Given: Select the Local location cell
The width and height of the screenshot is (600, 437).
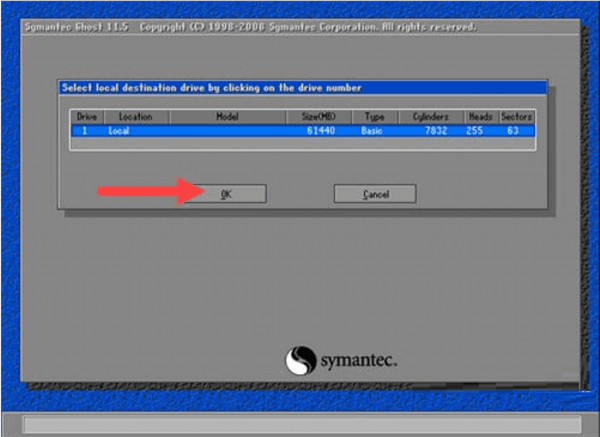Looking at the screenshot, I should [x=119, y=130].
